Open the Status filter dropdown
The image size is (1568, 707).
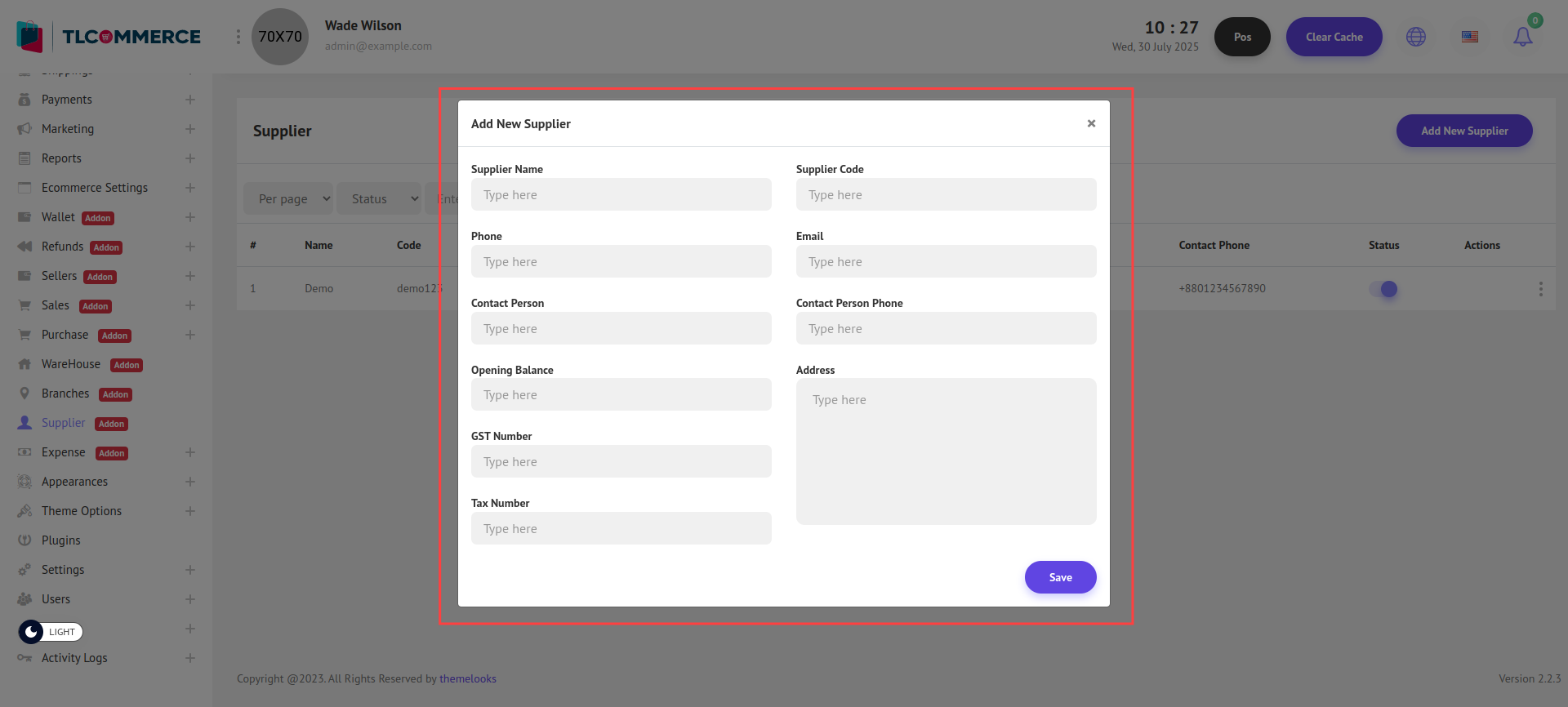pyautogui.click(x=379, y=199)
